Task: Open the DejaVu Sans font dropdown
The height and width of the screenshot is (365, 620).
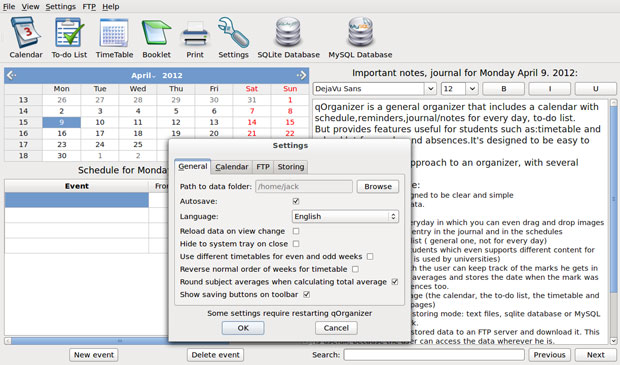Action: tap(374, 89)
